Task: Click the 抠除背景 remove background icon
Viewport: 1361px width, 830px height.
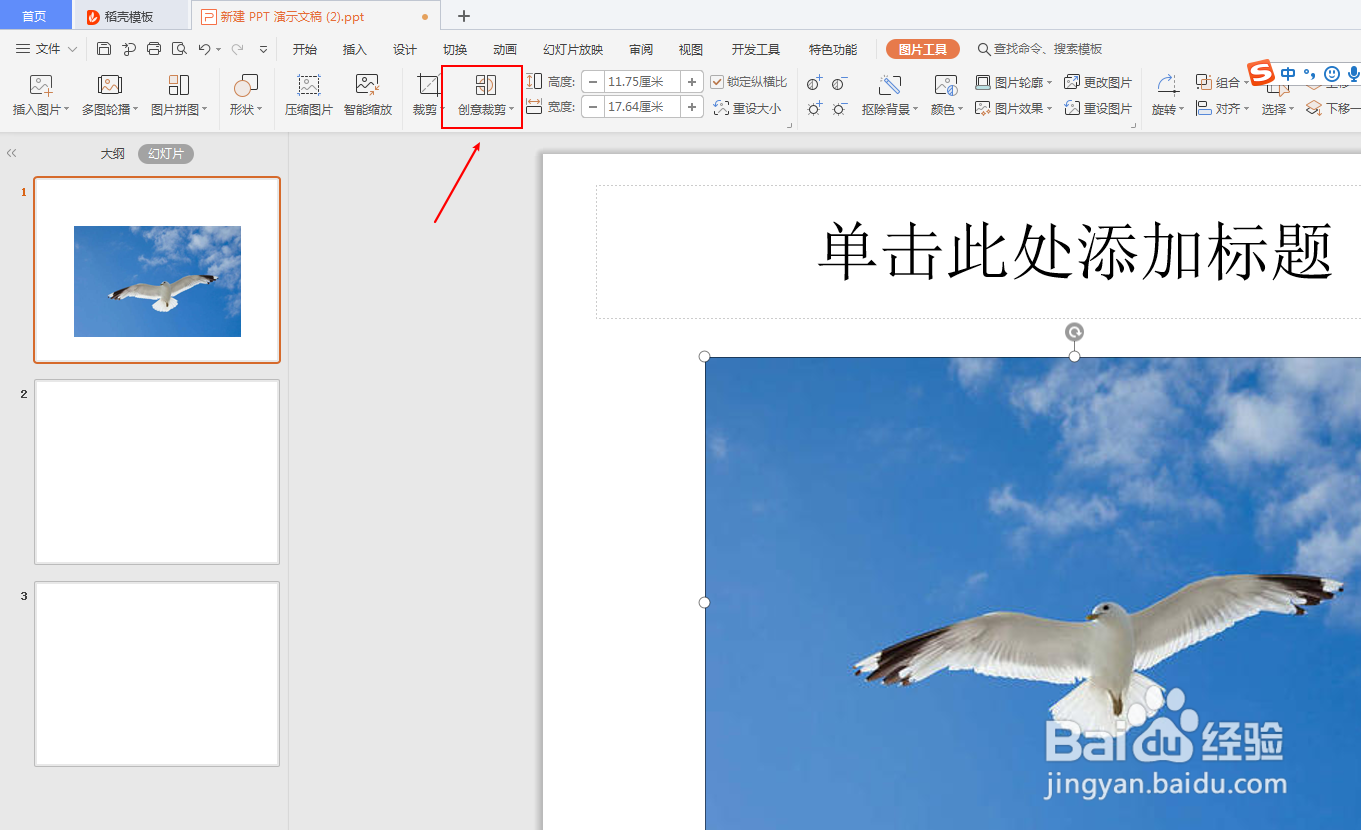Action: click(889, 85)
